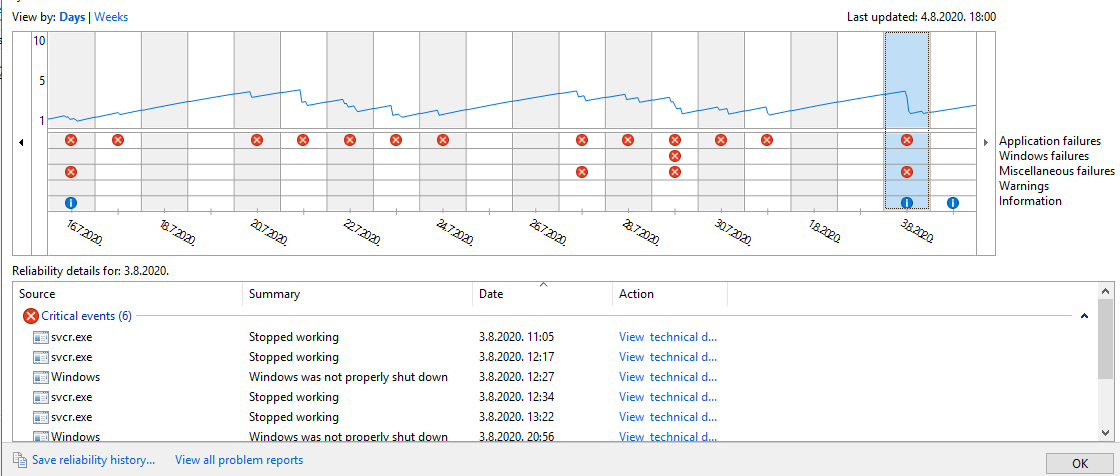Click the Save reliability history document icon
Viewport: 1120px width, 476px height.
click(19, 461)
